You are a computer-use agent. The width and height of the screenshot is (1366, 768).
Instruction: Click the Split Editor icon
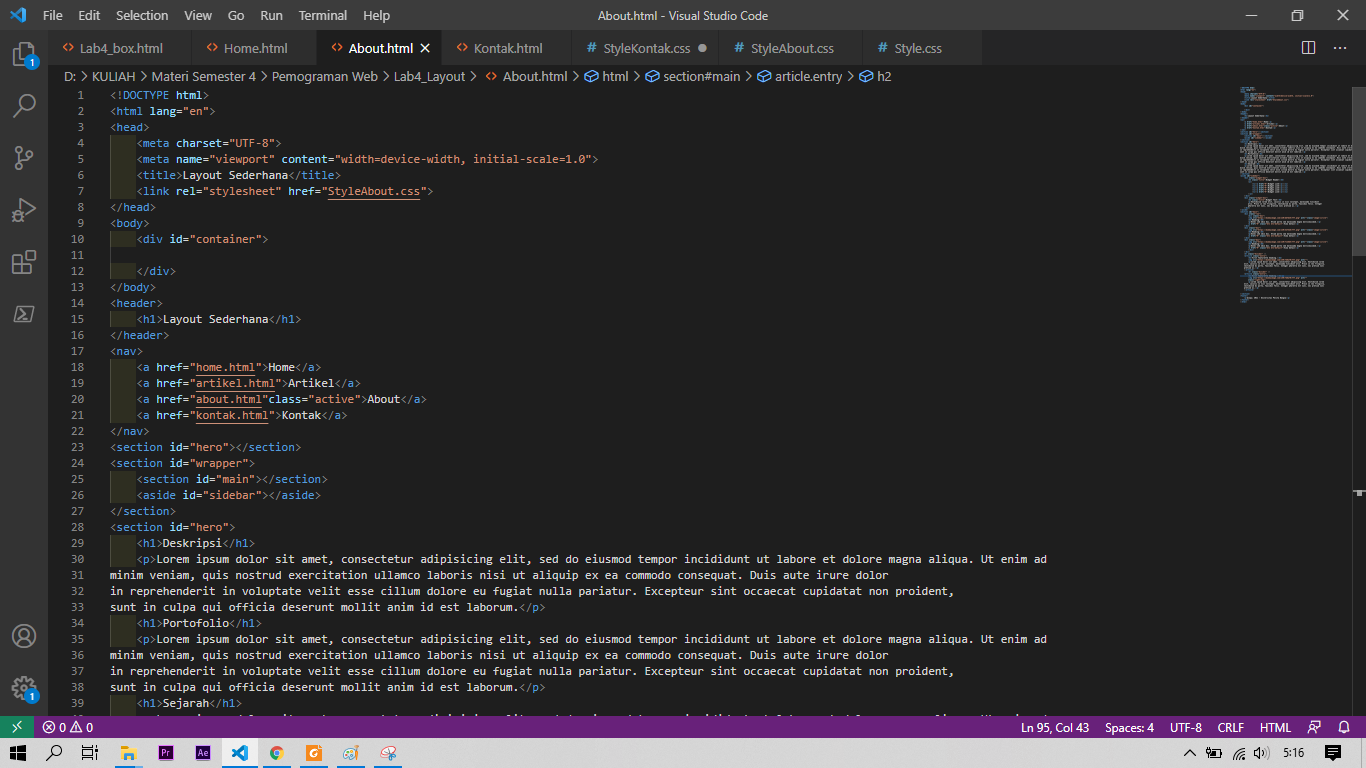[1308, 47]
